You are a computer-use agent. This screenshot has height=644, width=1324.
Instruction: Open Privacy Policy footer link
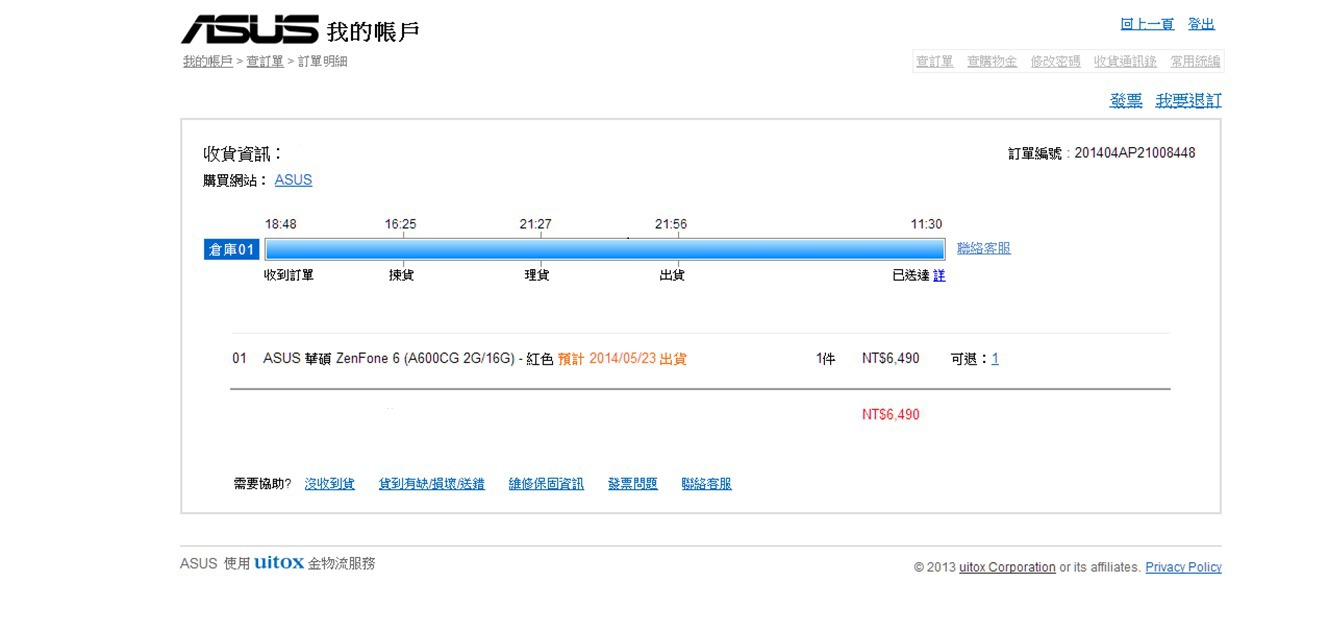point(1183,567)
